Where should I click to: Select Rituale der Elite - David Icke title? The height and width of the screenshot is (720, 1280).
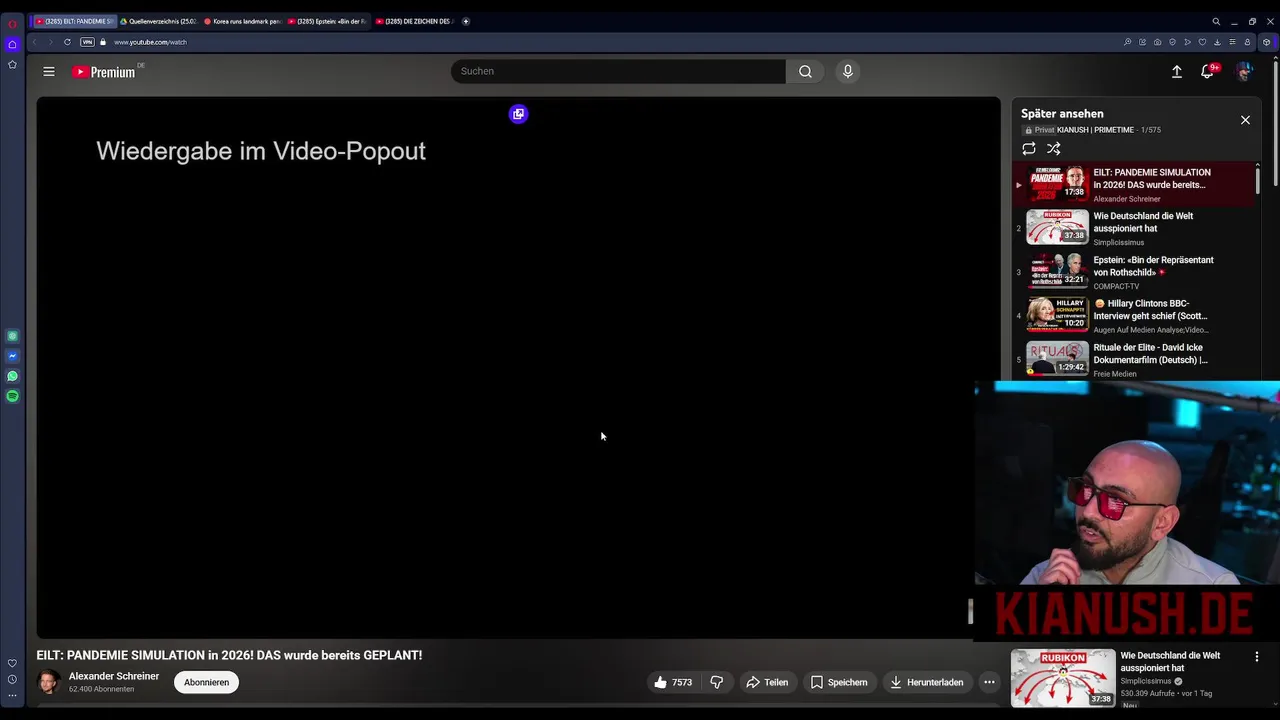[1150, 353]
